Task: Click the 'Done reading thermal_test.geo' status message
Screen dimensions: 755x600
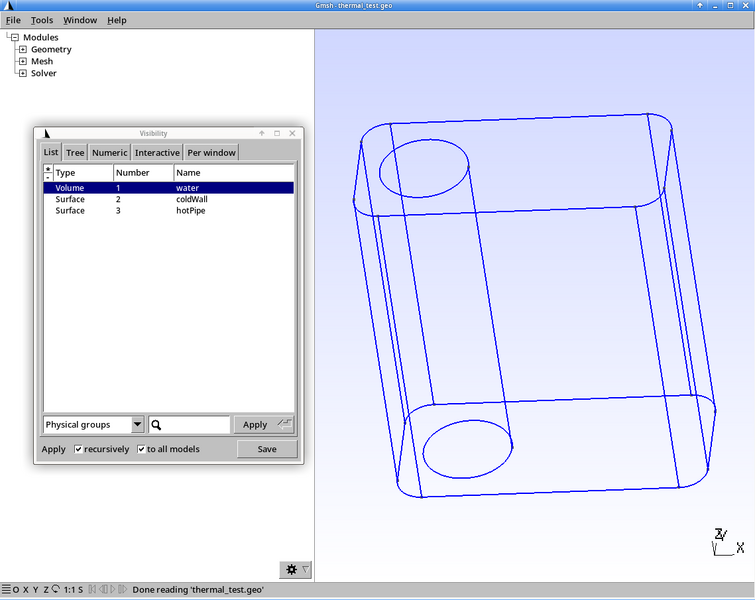Action: coord(198,589)
